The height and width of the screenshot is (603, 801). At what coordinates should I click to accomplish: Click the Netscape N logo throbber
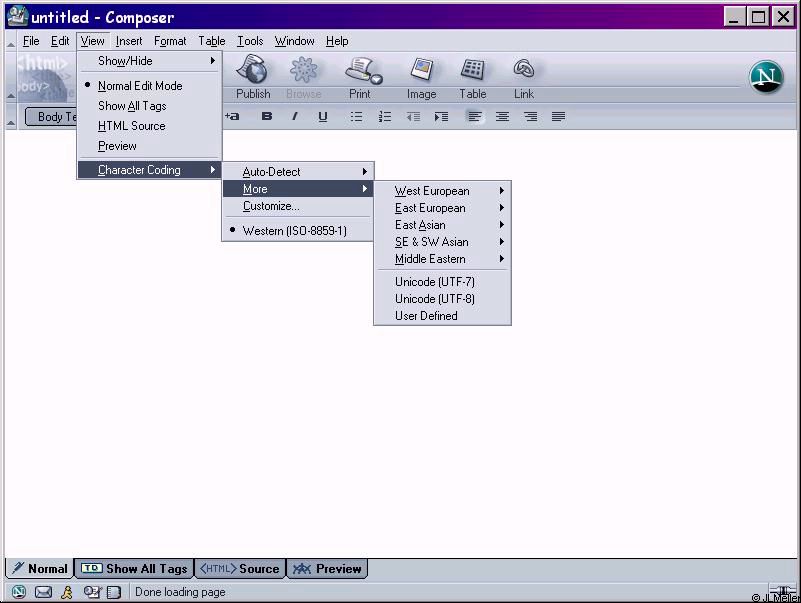click(766, 77)
